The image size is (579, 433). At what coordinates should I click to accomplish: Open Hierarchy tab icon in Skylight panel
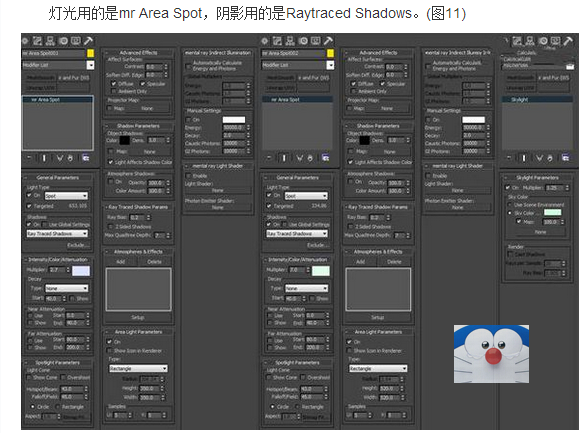click(530, 41)
